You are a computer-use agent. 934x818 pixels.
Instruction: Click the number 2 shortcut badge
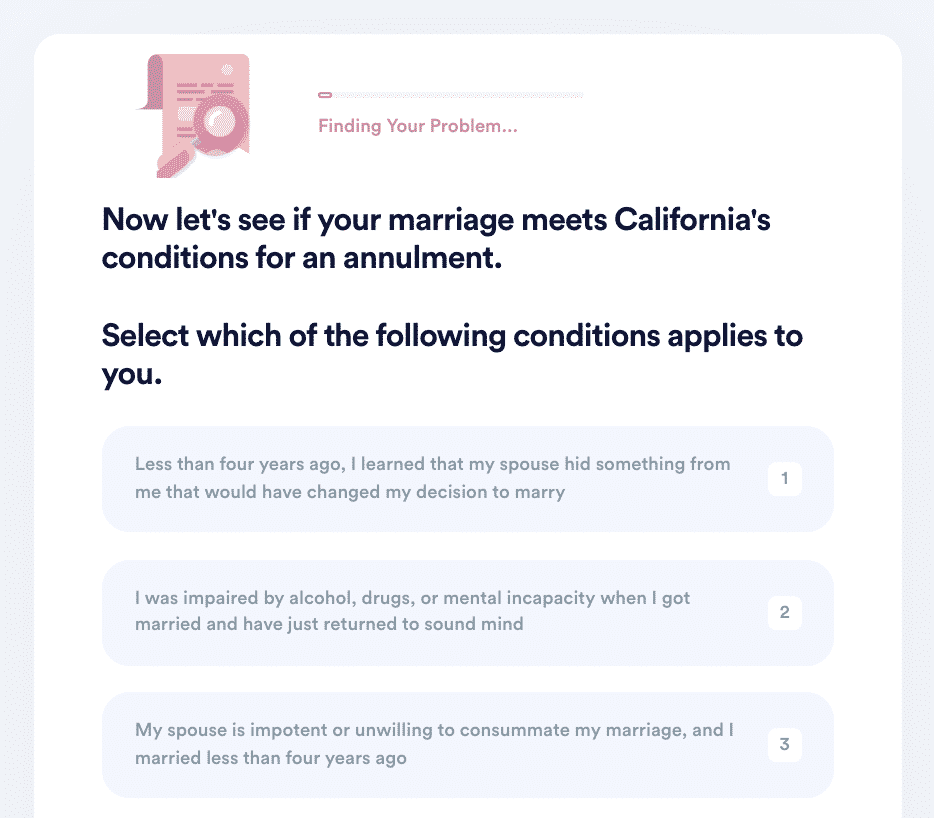[x=784, y=612]
